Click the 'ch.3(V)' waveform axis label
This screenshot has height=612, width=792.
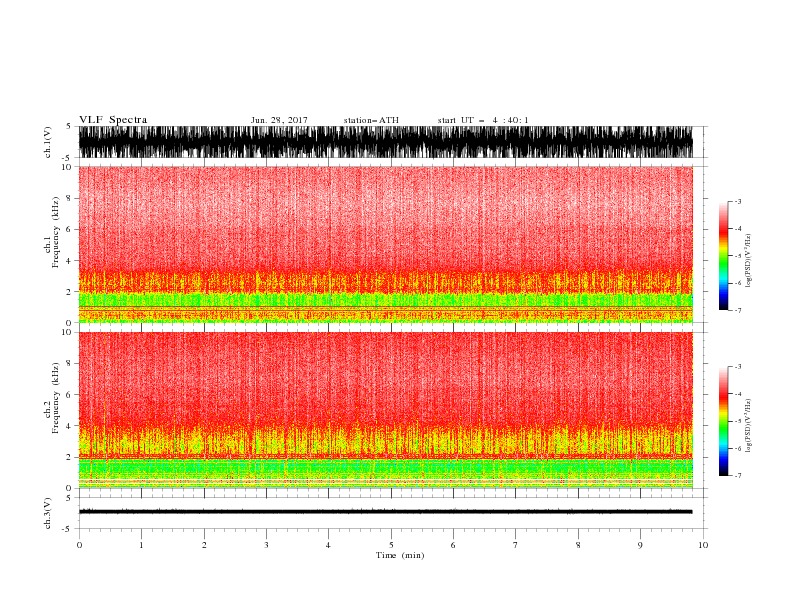point(48,513)
